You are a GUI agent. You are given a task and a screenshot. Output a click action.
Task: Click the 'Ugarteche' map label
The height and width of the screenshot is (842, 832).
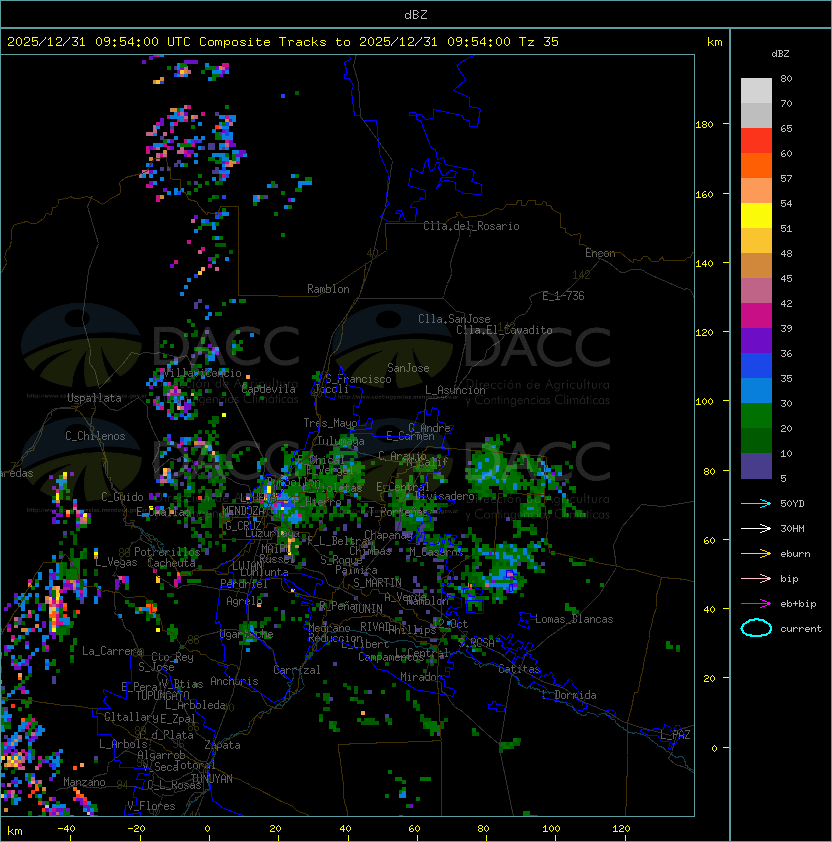(247, 634)
